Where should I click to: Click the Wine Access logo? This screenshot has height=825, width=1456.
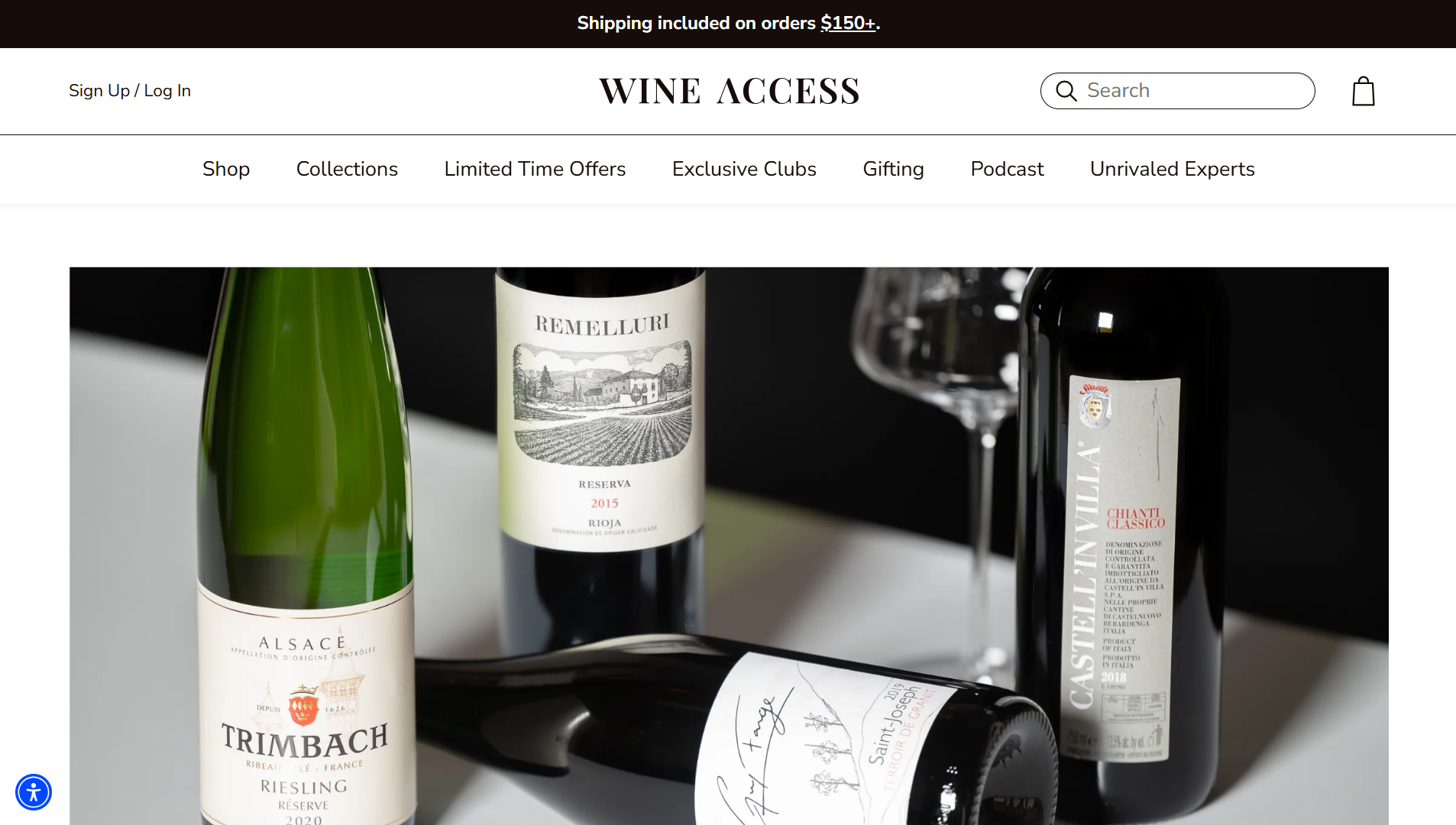tap(729, 91)
